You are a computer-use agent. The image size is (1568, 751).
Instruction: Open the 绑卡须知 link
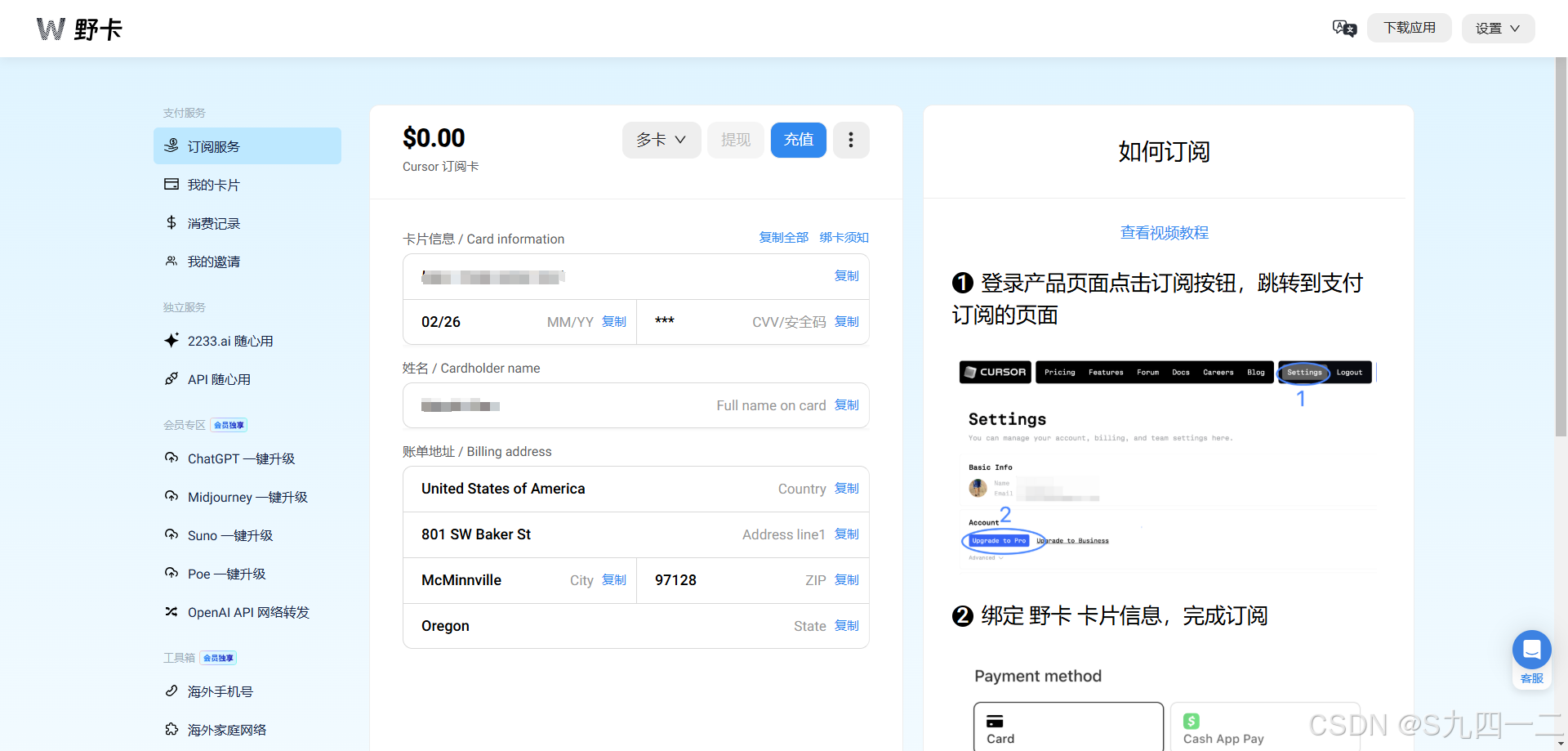[844, 237]
